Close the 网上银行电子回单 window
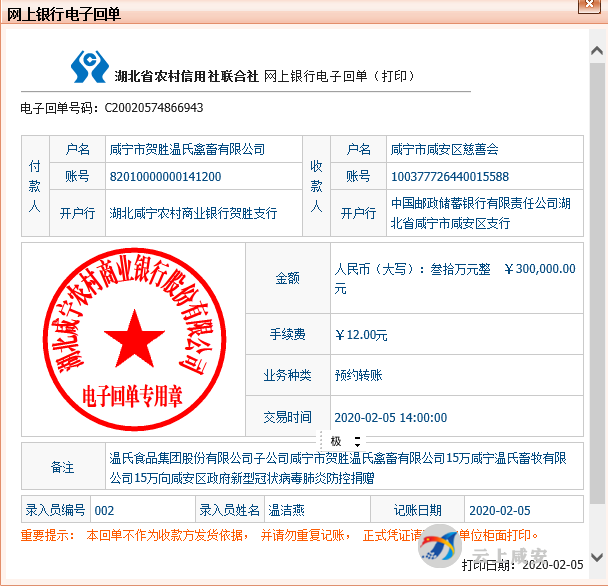Viewport: 608px width, 588px height. [589, 5]
